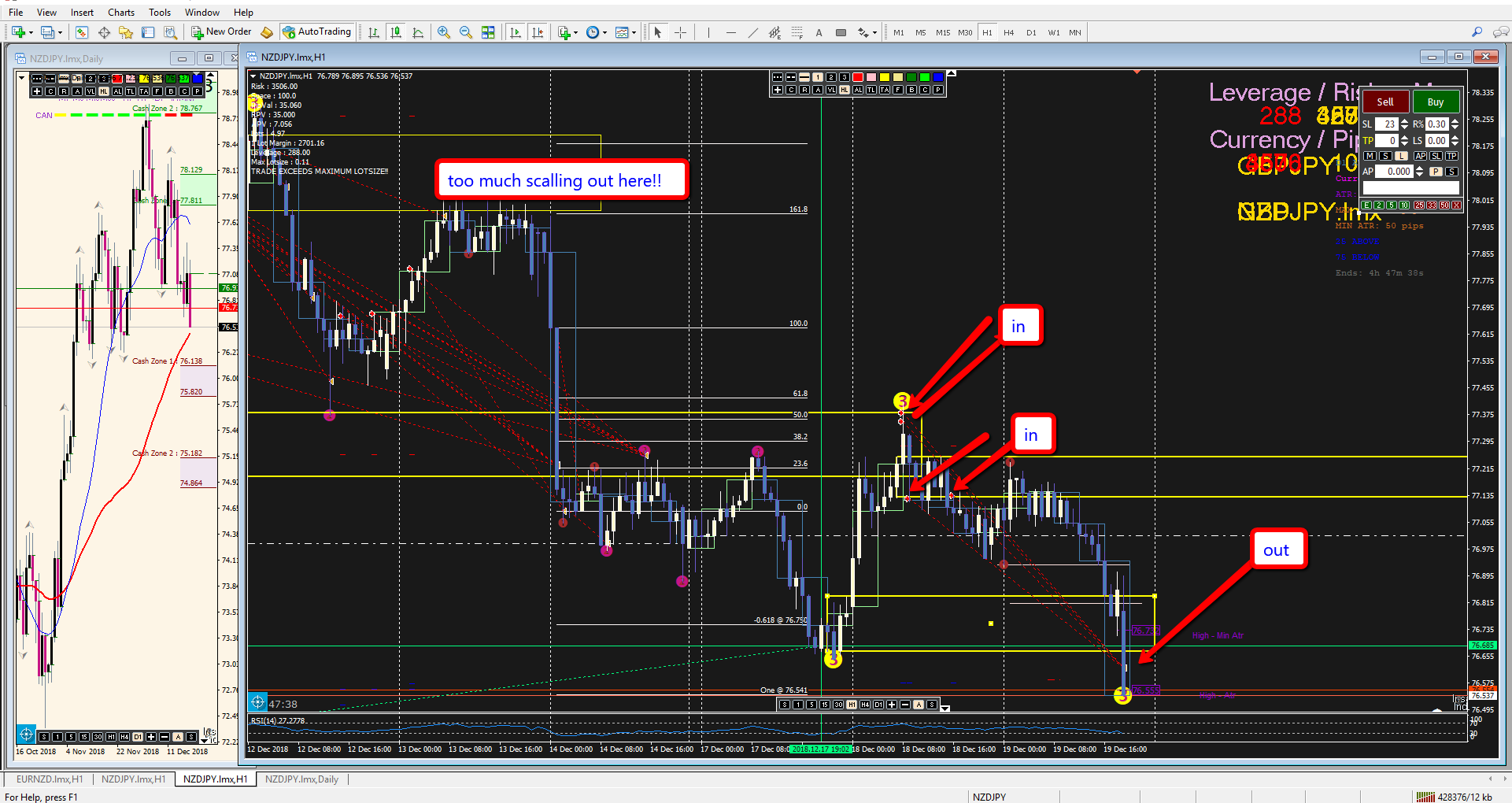Select the equidistant channel tool
This screenshot has height=803, width=1512.
775,32
